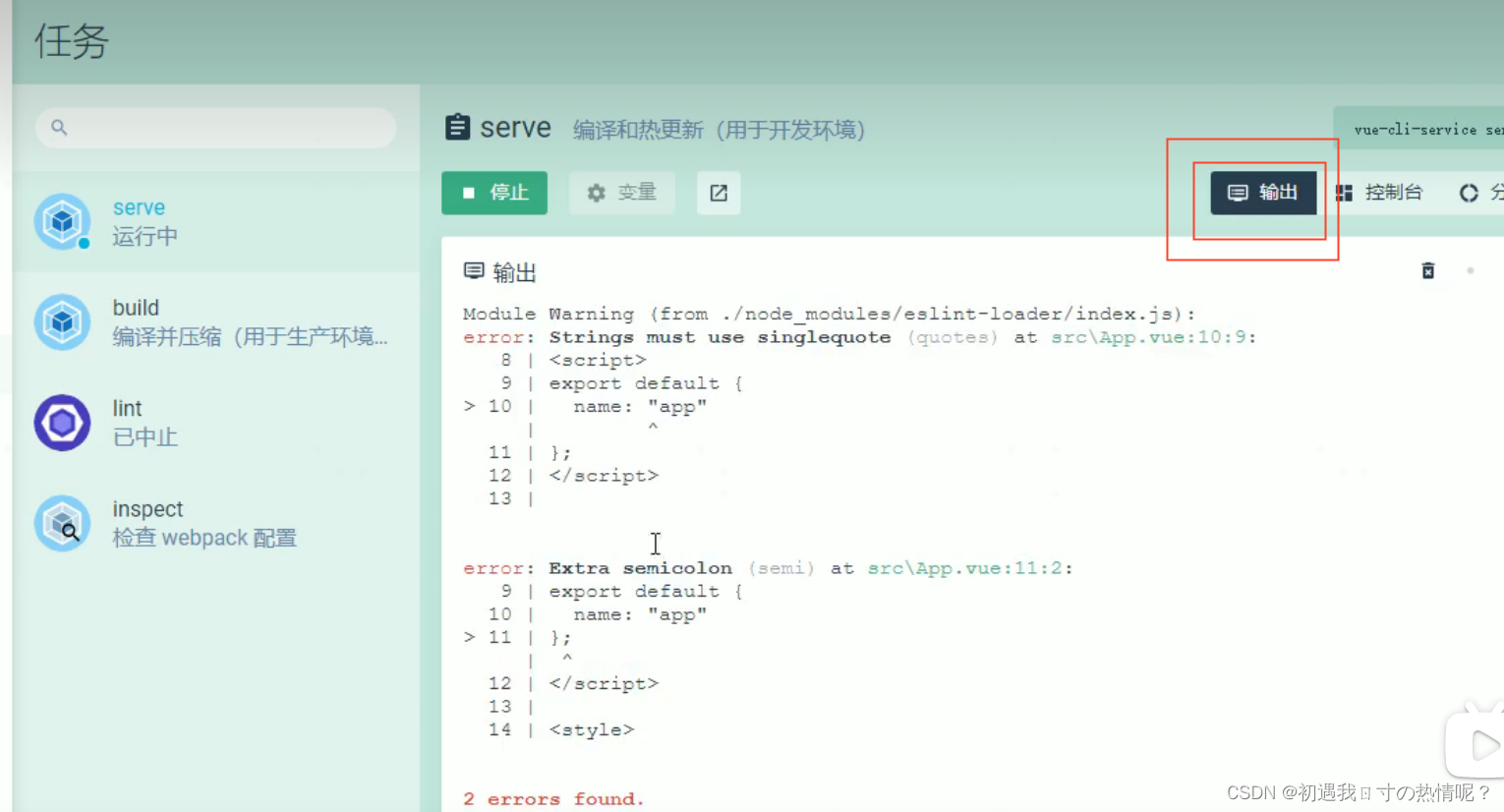Click the clipboard icon beside serve title

point(457,128)
